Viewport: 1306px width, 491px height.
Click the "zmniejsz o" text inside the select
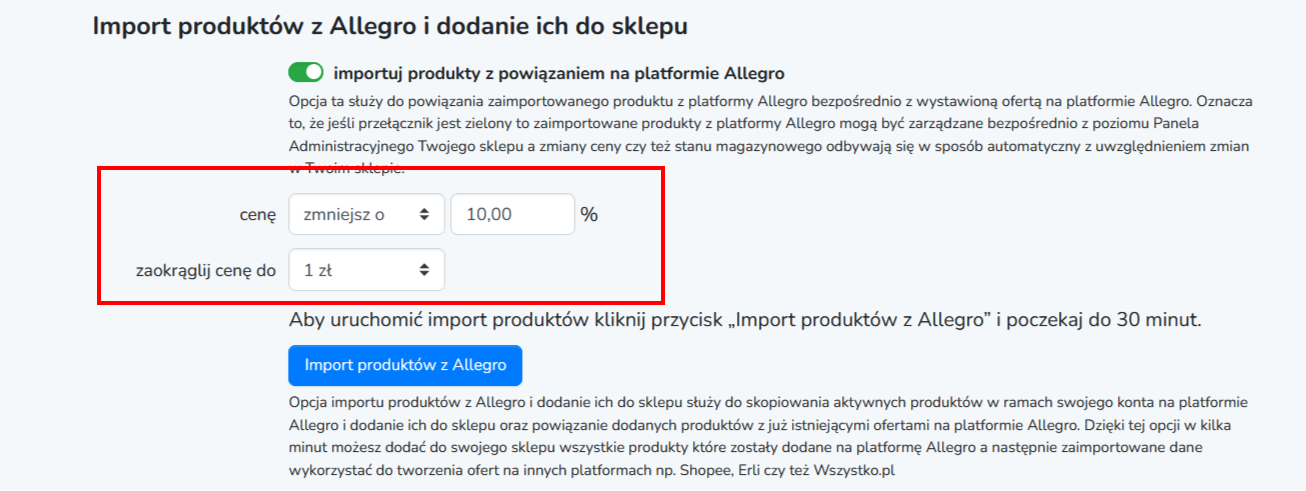click(344, 214)
